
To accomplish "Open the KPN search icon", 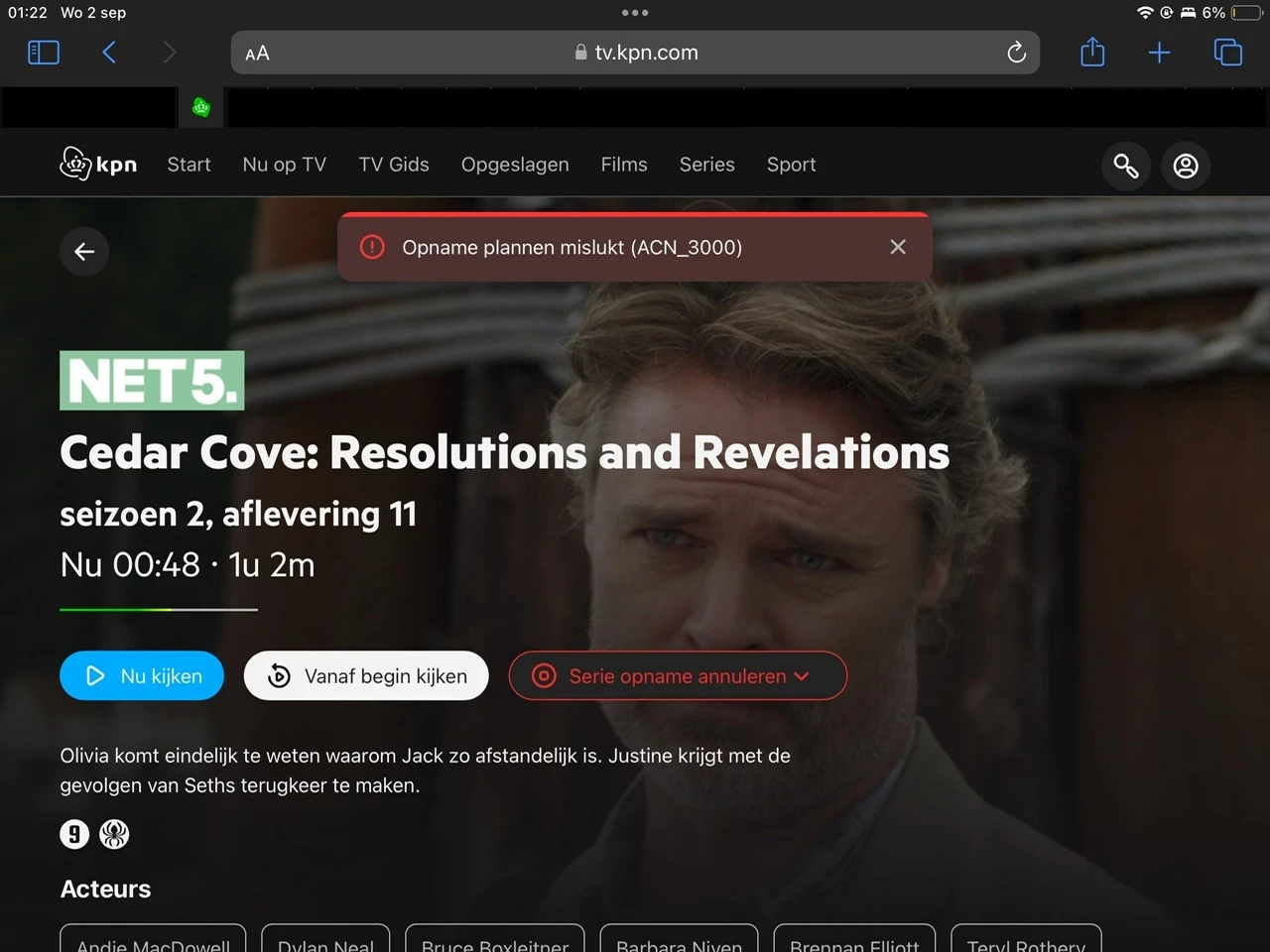I will tap(1126, 166).
